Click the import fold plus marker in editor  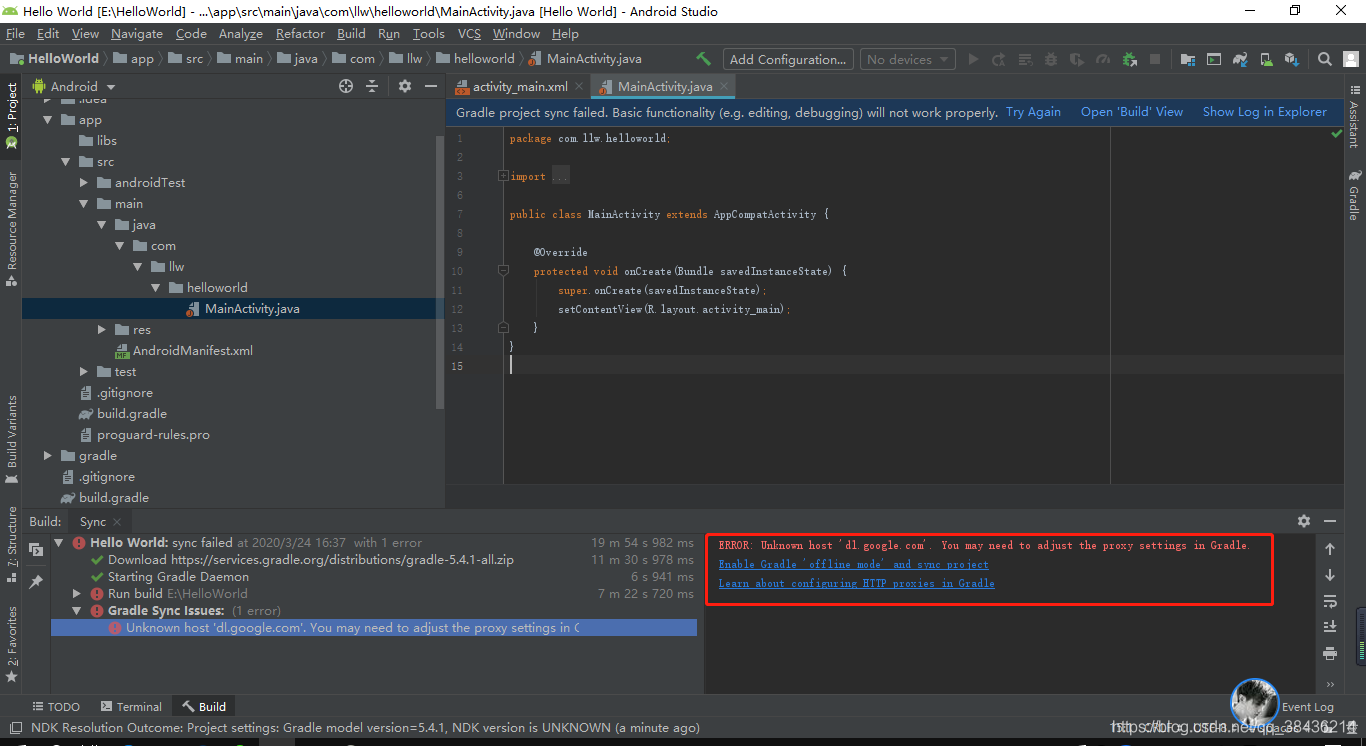[x=503, y=176]
